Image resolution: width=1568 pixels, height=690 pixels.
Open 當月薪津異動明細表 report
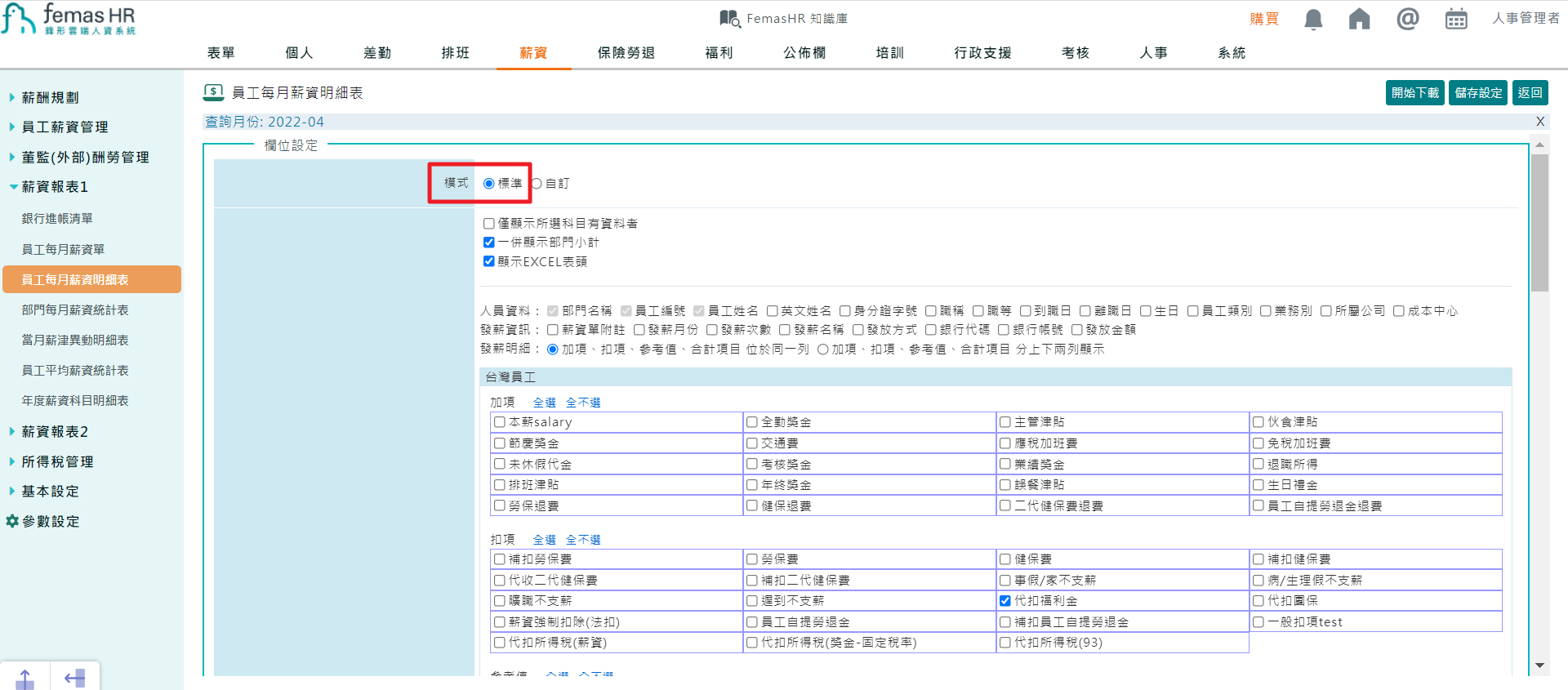(75, 340)
